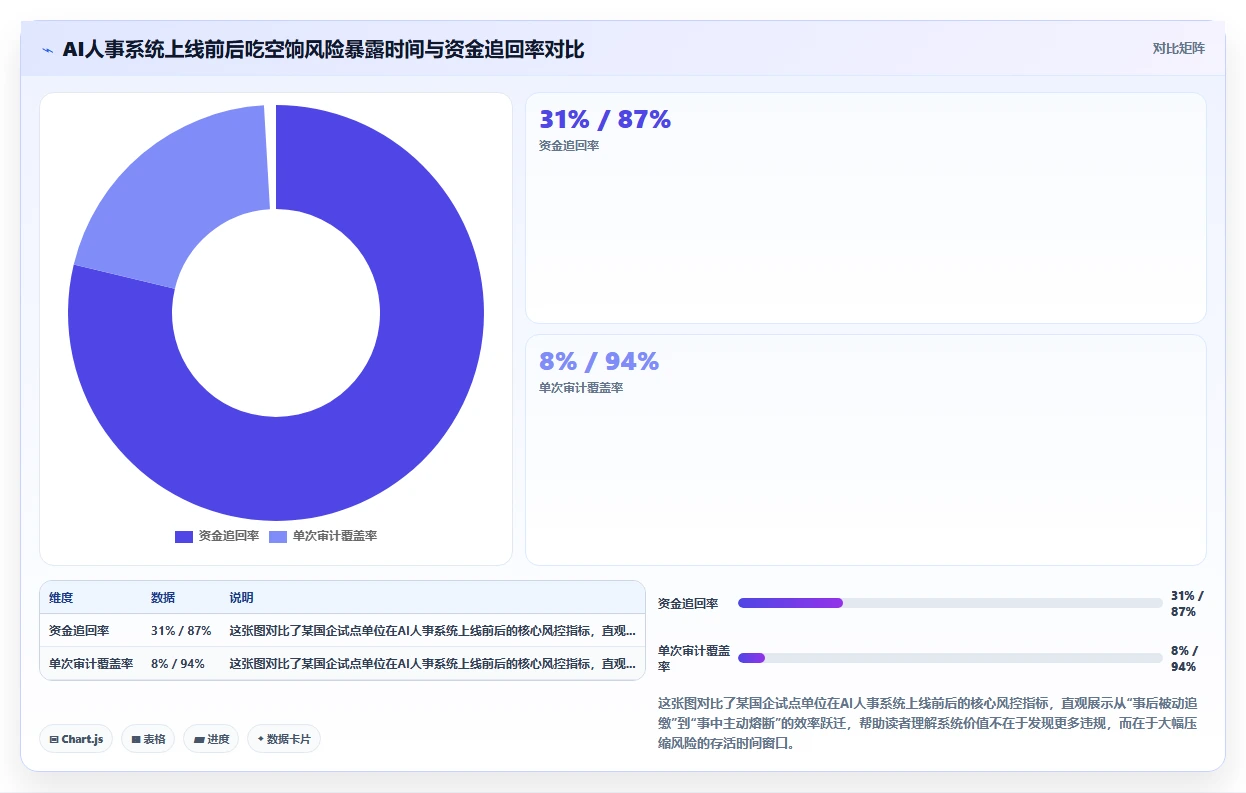Select the 单次审计覆盖率 table row cell
Viewport: 1246px width, 793px height.
click(91, 664)
